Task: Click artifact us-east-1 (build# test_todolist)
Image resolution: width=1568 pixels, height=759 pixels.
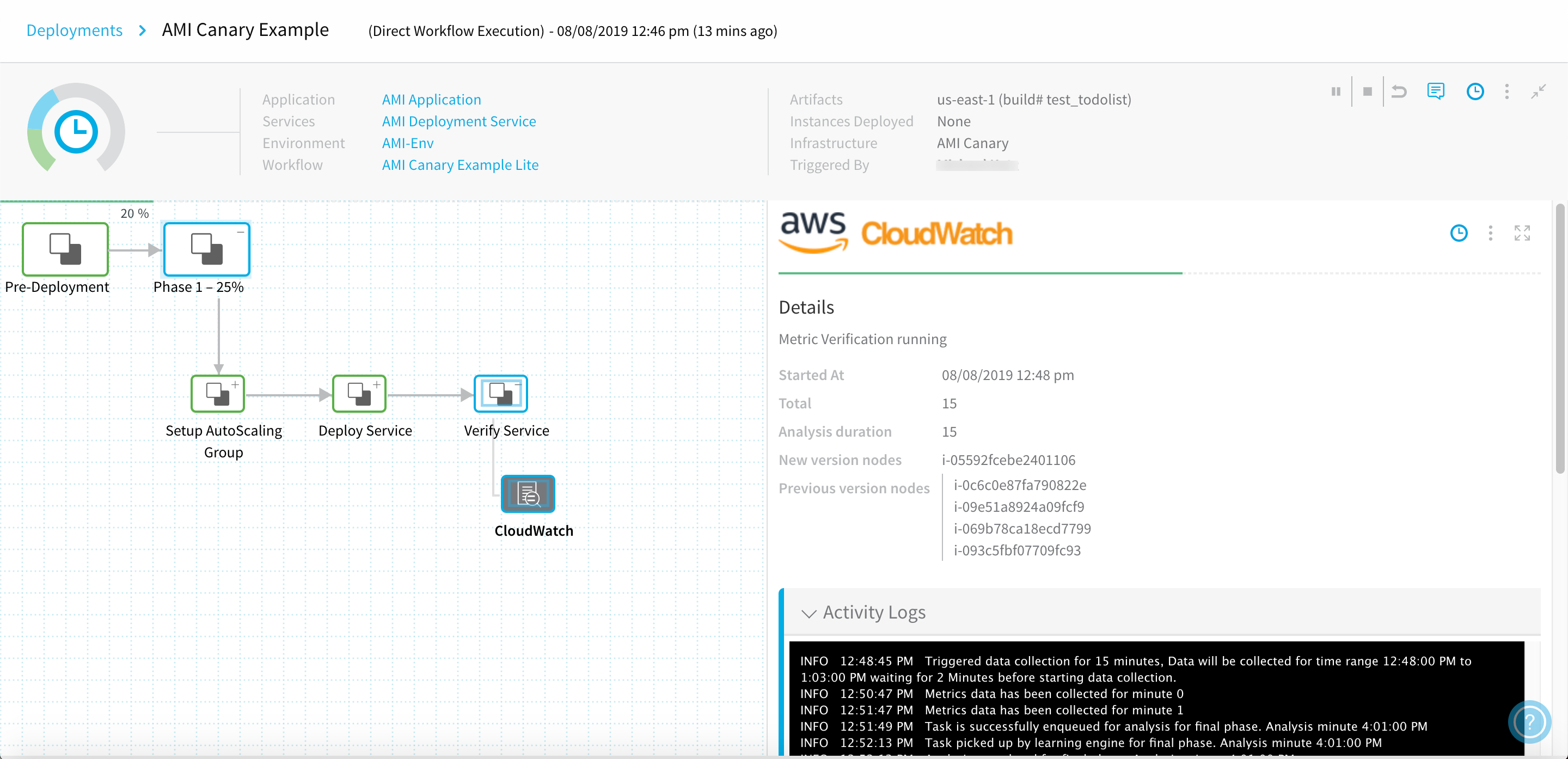Action: [1034, 99]
